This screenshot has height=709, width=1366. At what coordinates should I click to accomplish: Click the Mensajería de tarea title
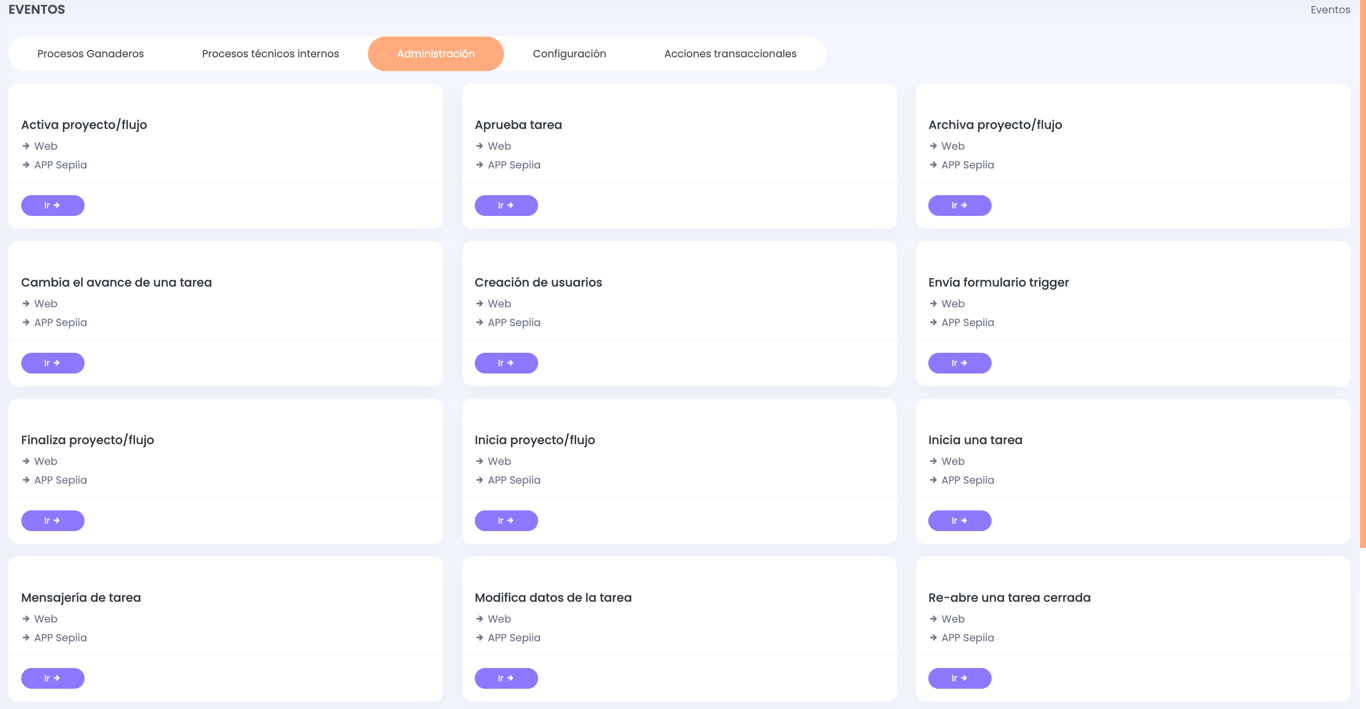[x=81, y=597]
